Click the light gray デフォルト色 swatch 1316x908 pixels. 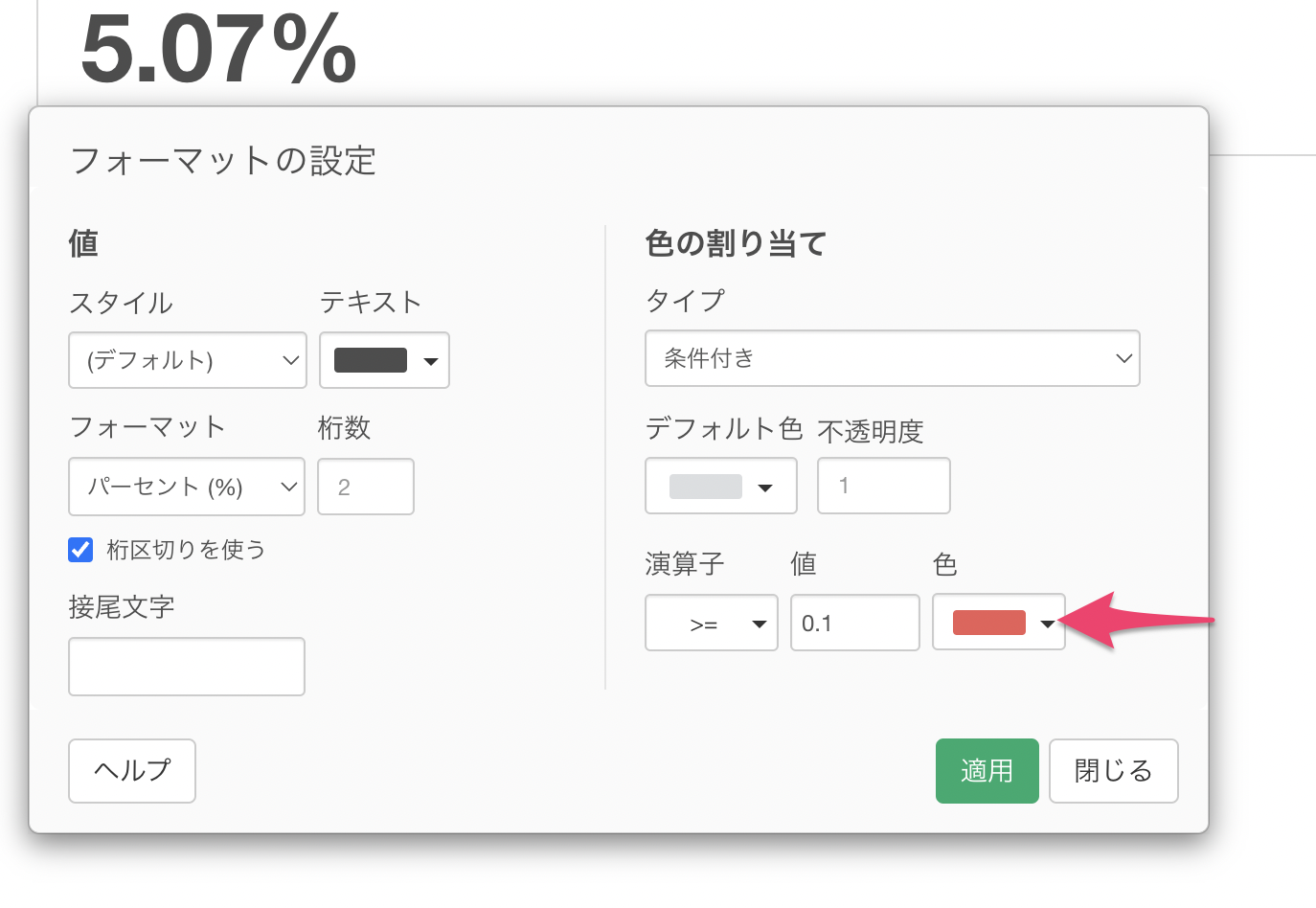tap(706, 487)
